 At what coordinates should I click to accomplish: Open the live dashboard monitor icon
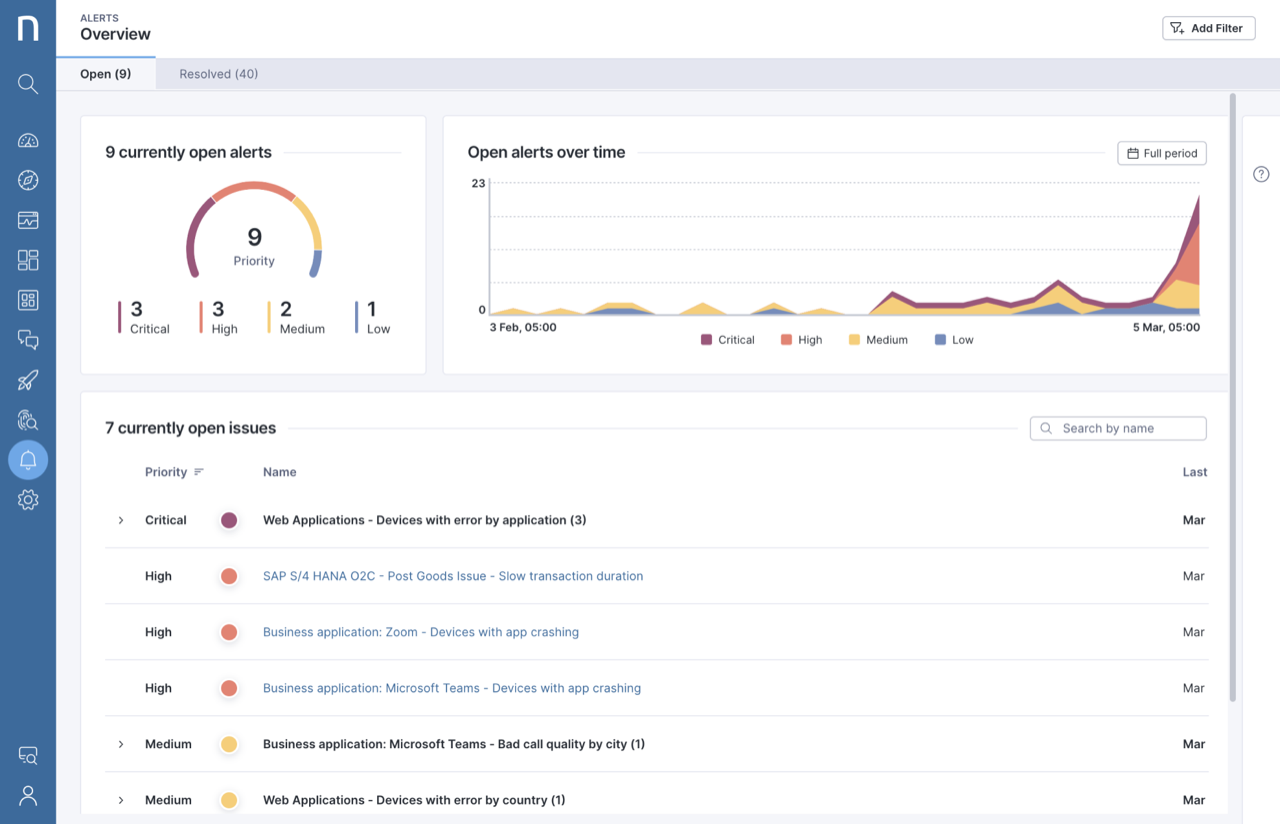(27, 220)
